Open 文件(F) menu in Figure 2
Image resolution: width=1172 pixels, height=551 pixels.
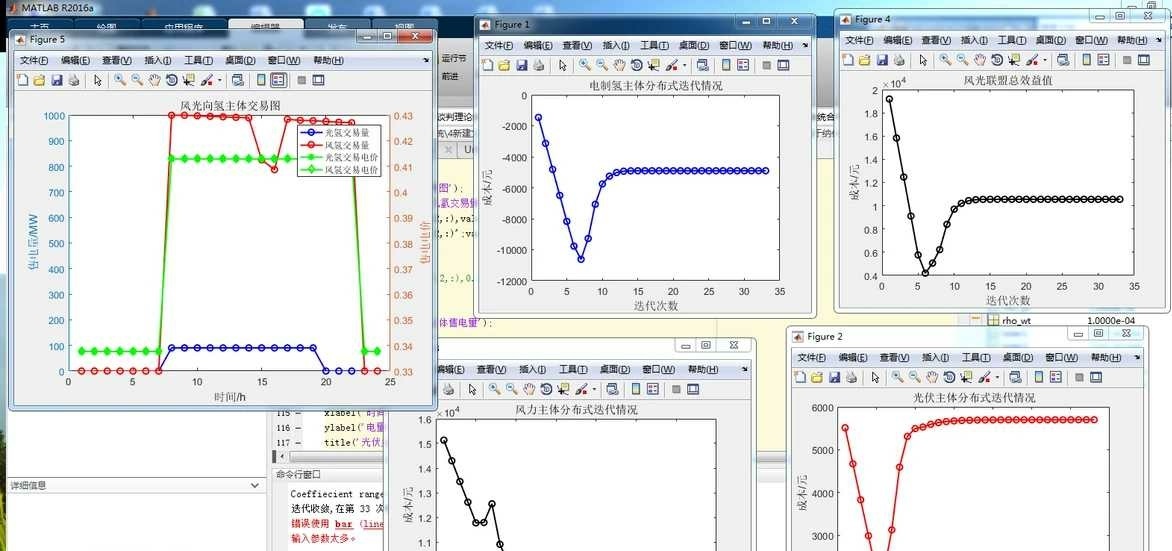pos(812,358)
